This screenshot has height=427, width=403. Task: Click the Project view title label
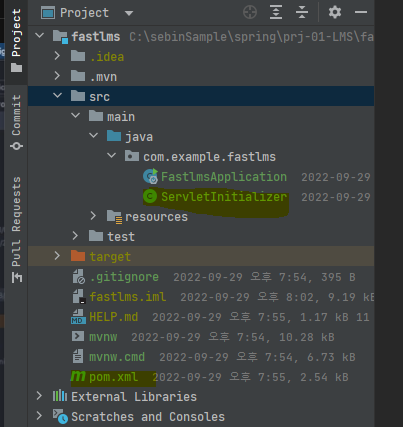84,13
